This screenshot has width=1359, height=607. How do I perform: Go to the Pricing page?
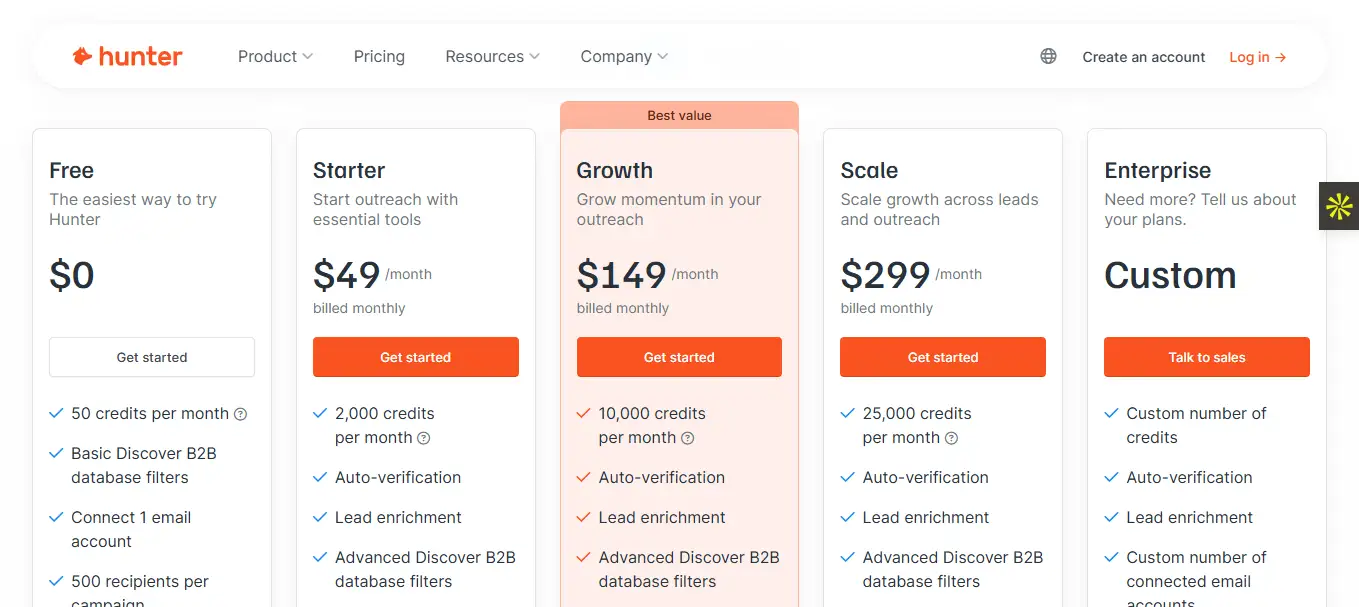pos(379,57)
